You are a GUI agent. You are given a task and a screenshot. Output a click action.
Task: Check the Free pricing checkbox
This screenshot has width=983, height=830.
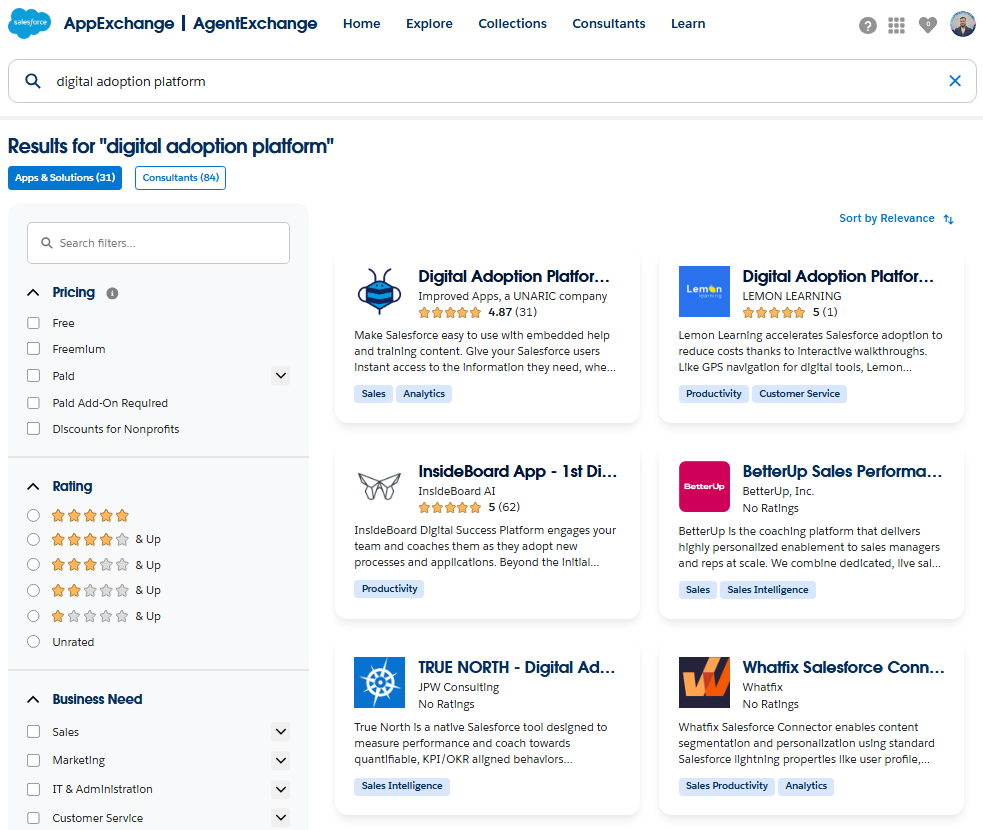point(33,323)
